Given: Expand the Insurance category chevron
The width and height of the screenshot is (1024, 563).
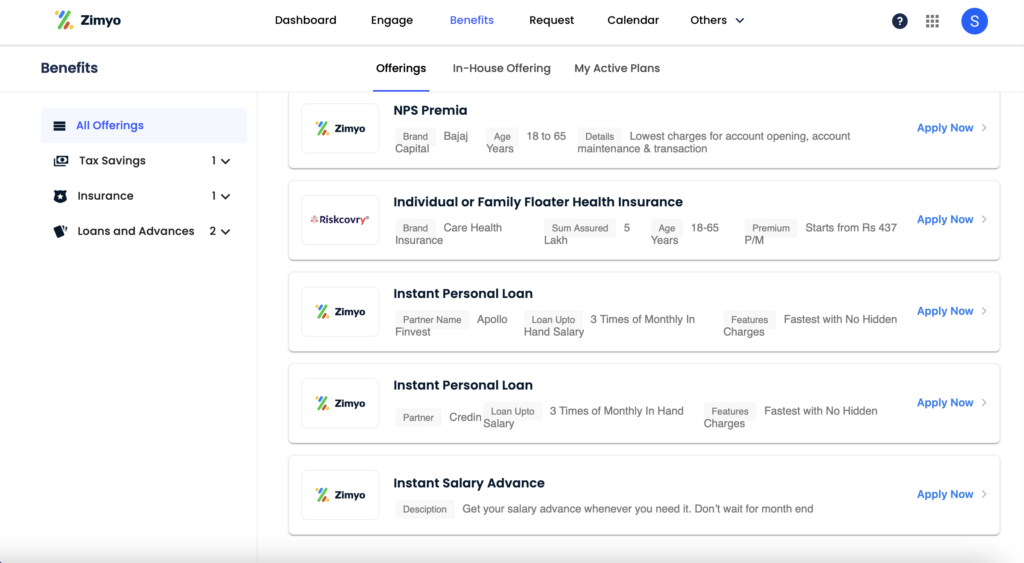Looking at the screenshot, I should tap(225, 197).
